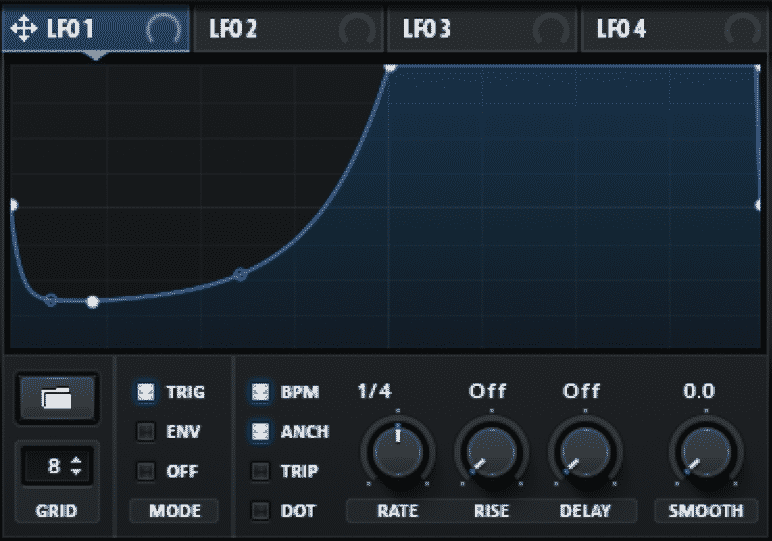Enable TRIG mode checkbox
Viewport: 772px width, 541px height.
tap(146, 392)
